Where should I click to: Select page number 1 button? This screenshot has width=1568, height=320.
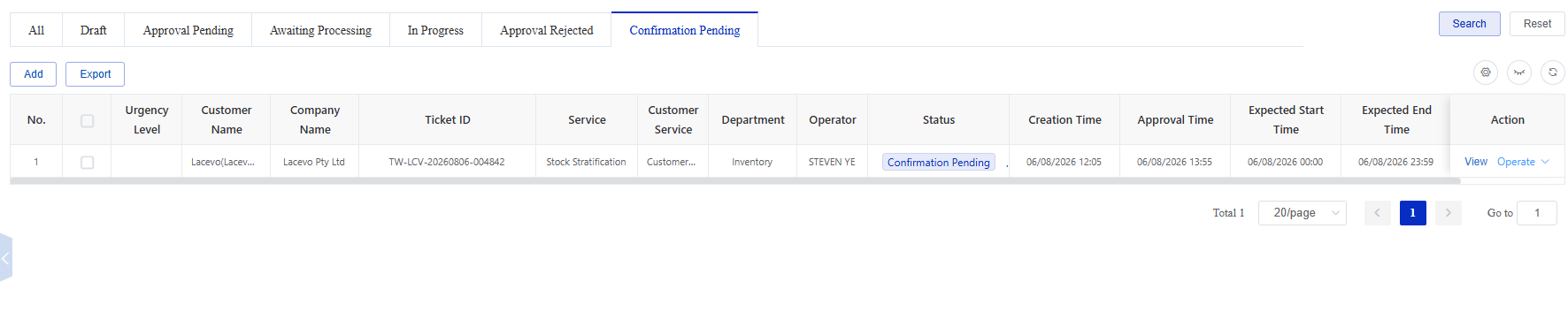pos(1413,213)
